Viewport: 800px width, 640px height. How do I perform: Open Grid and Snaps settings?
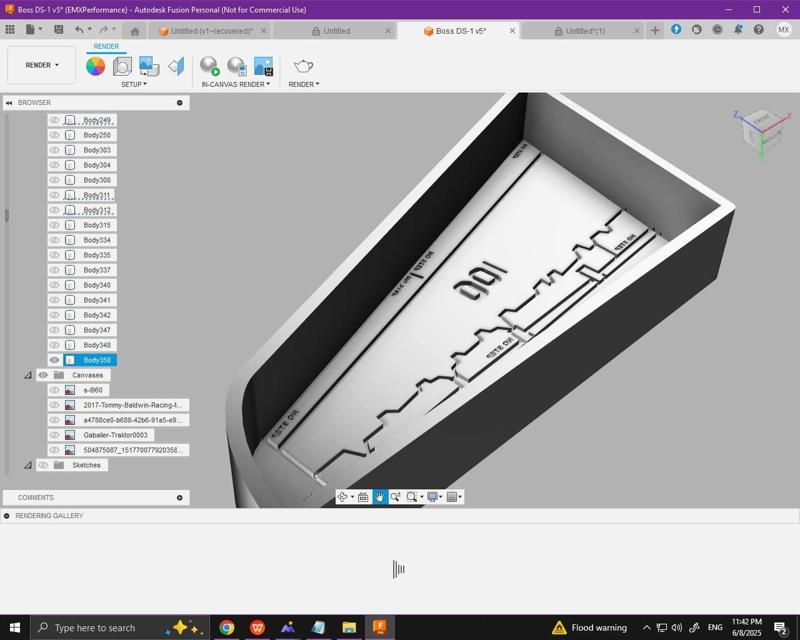pyautogui.click(x=452, y=497)
